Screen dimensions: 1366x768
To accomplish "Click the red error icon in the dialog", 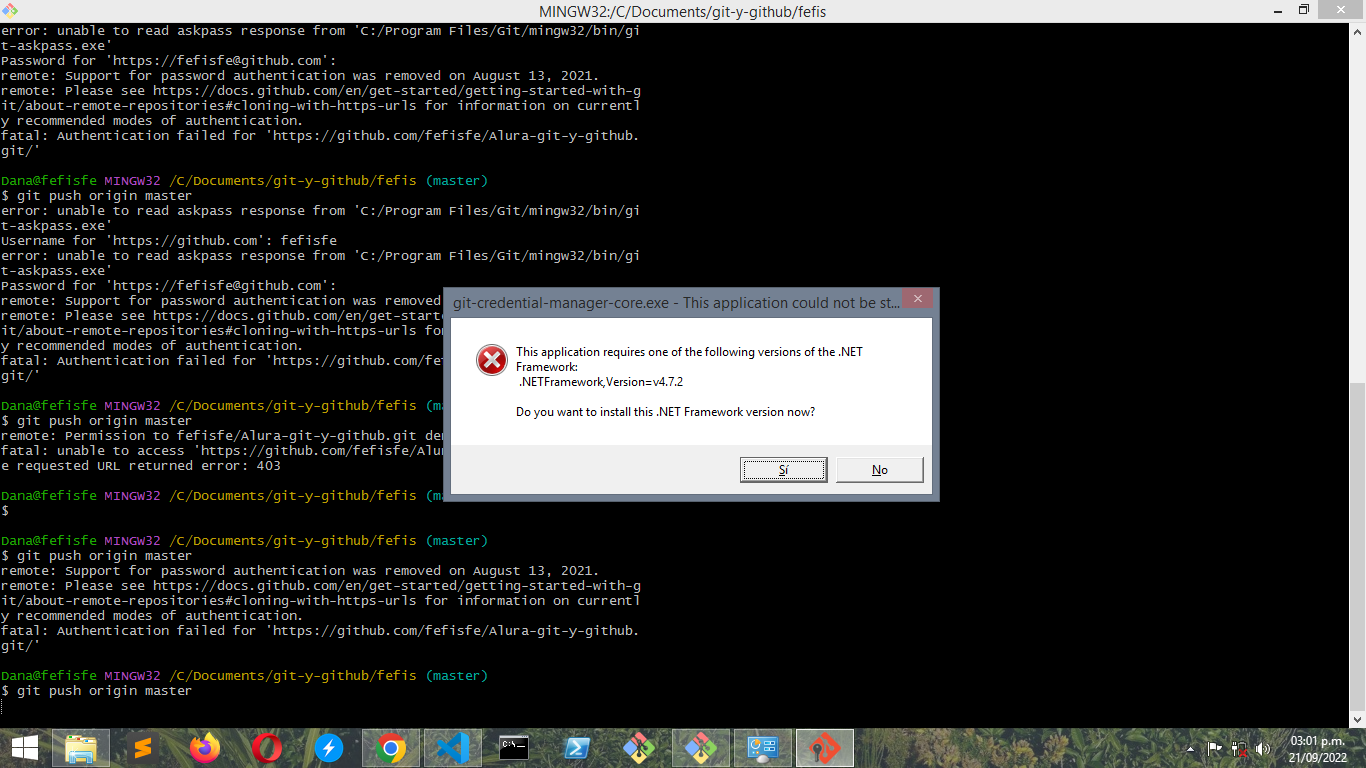I will point(491,360).
